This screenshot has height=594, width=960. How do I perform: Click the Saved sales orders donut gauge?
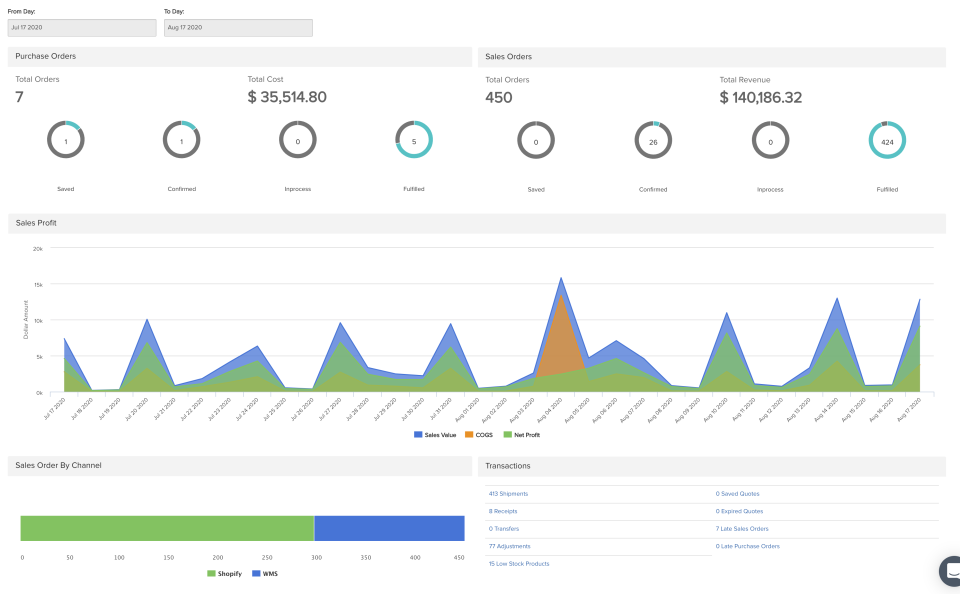pyautogui.click(x=536, y=139)
